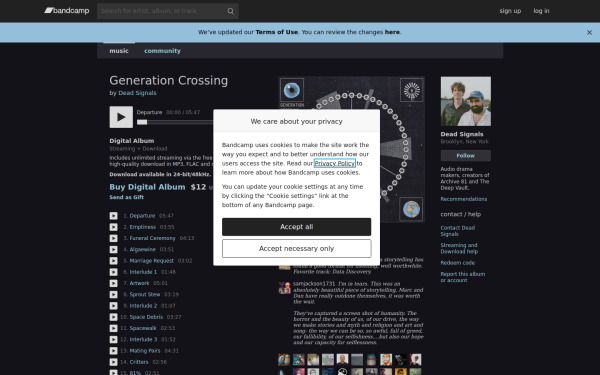Open Emptiness track title link

142,227
